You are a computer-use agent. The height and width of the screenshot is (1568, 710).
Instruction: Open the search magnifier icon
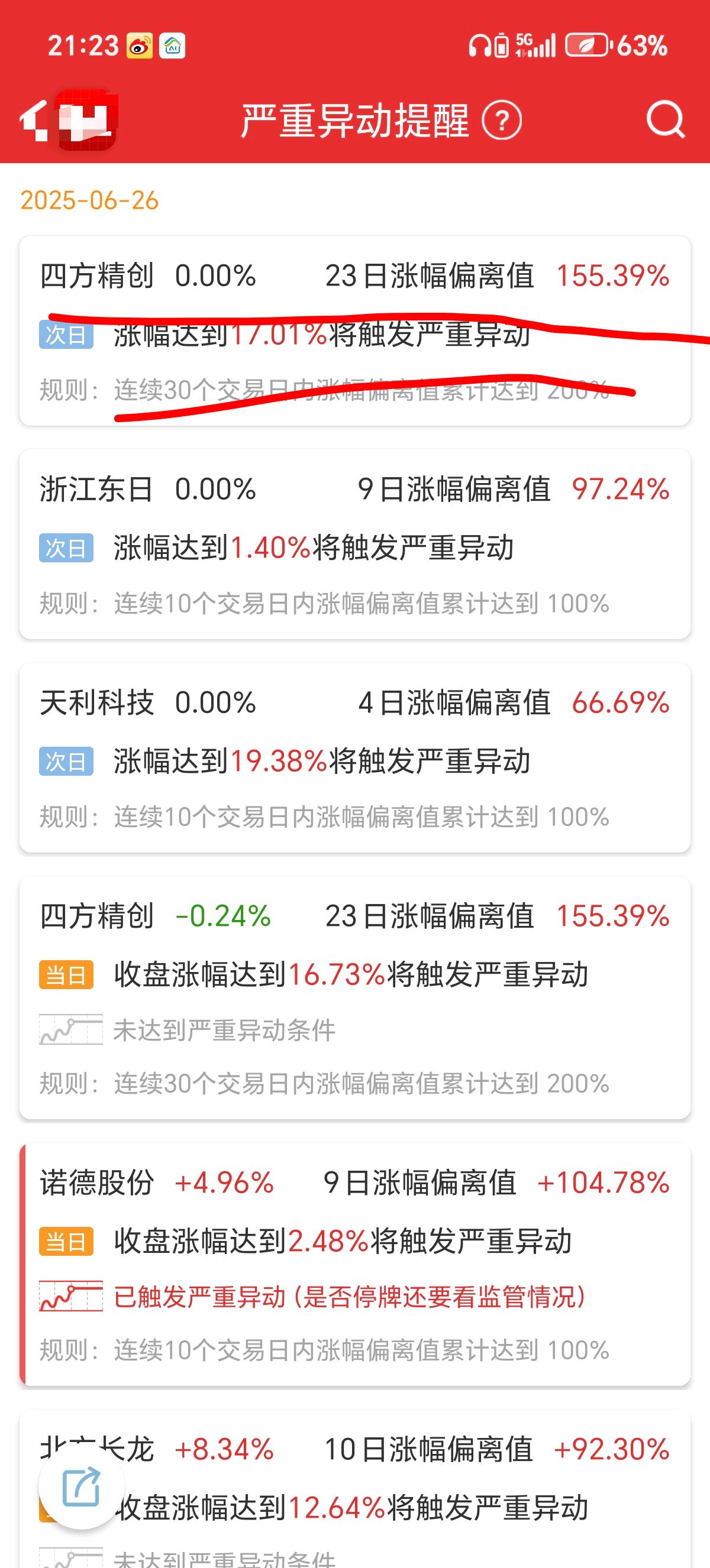click(666, 120)
